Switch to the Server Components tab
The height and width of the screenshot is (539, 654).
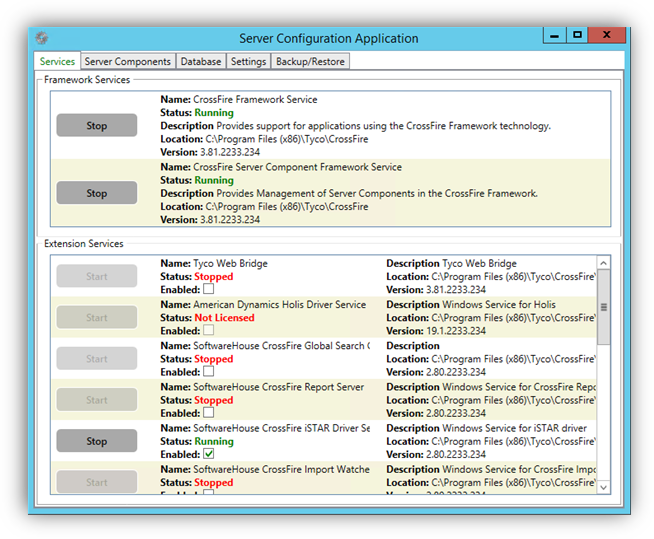(127, 62)
